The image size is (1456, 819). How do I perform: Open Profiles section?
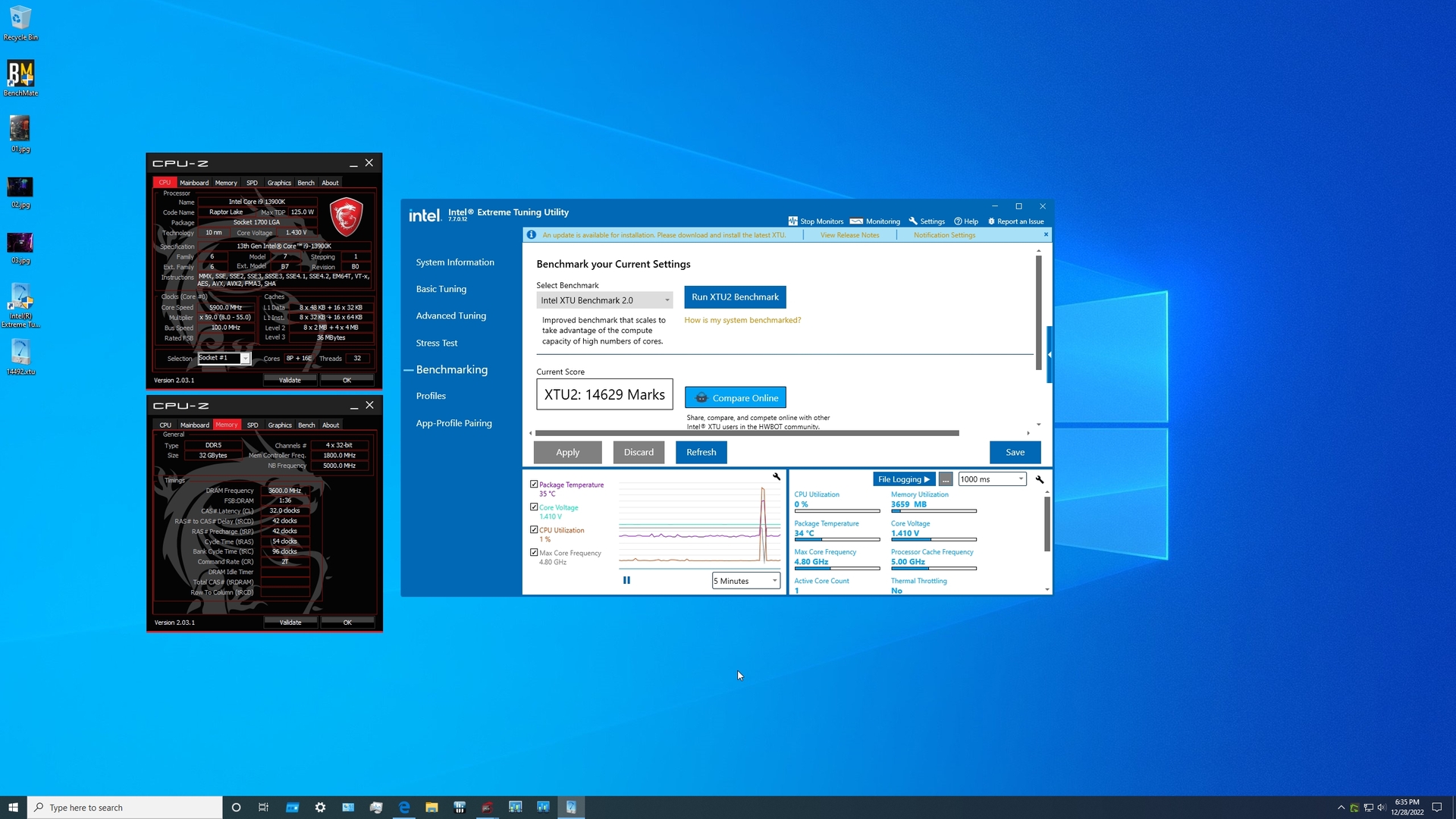(x=431, y=397)
